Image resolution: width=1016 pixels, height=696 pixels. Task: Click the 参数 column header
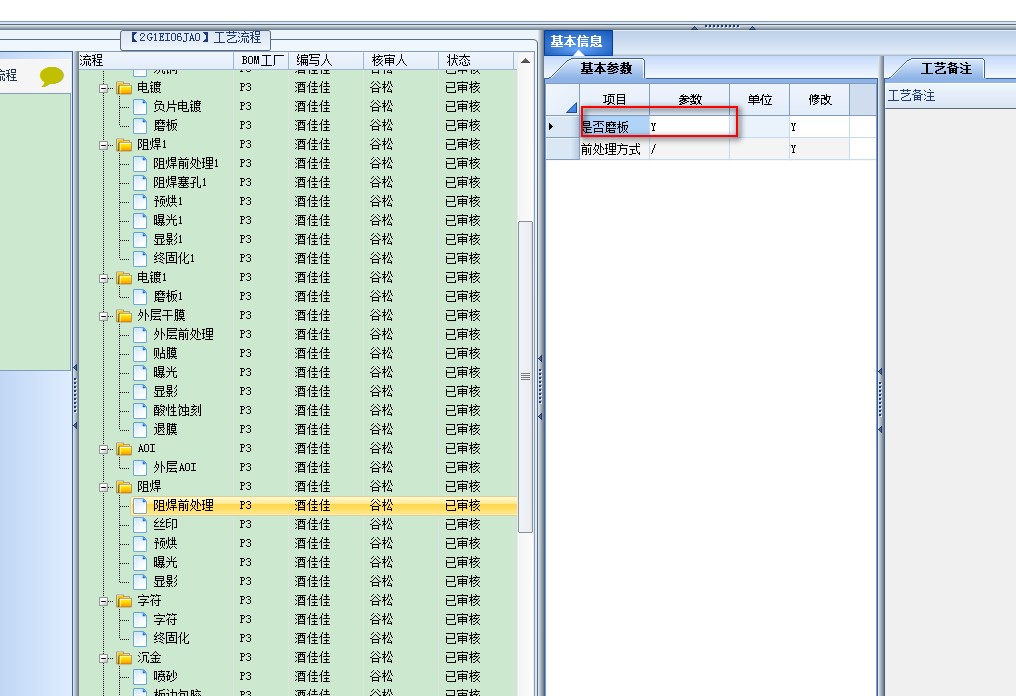coord(690,100)
